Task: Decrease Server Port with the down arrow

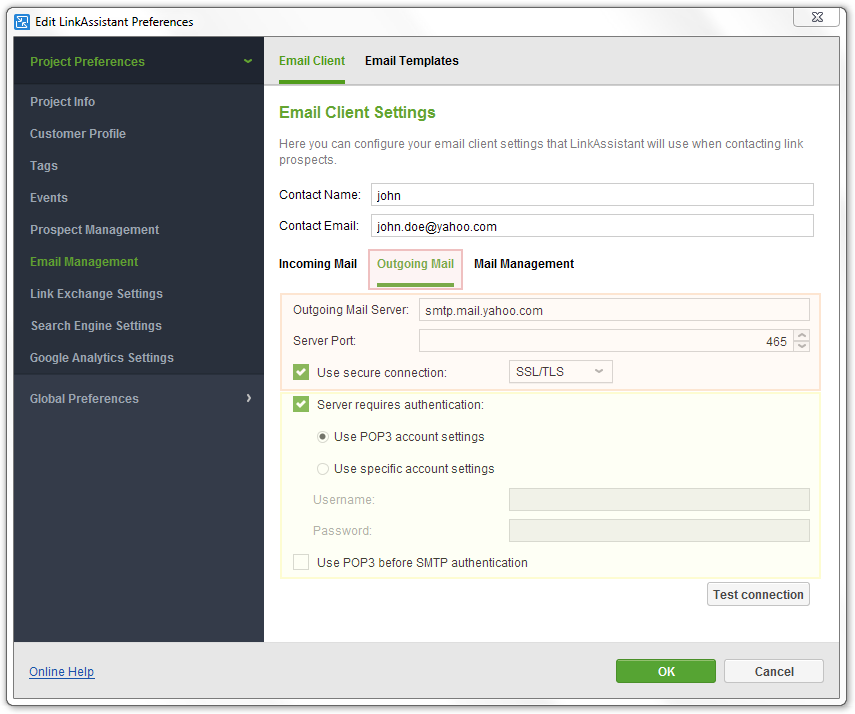Action: [802, 346]
